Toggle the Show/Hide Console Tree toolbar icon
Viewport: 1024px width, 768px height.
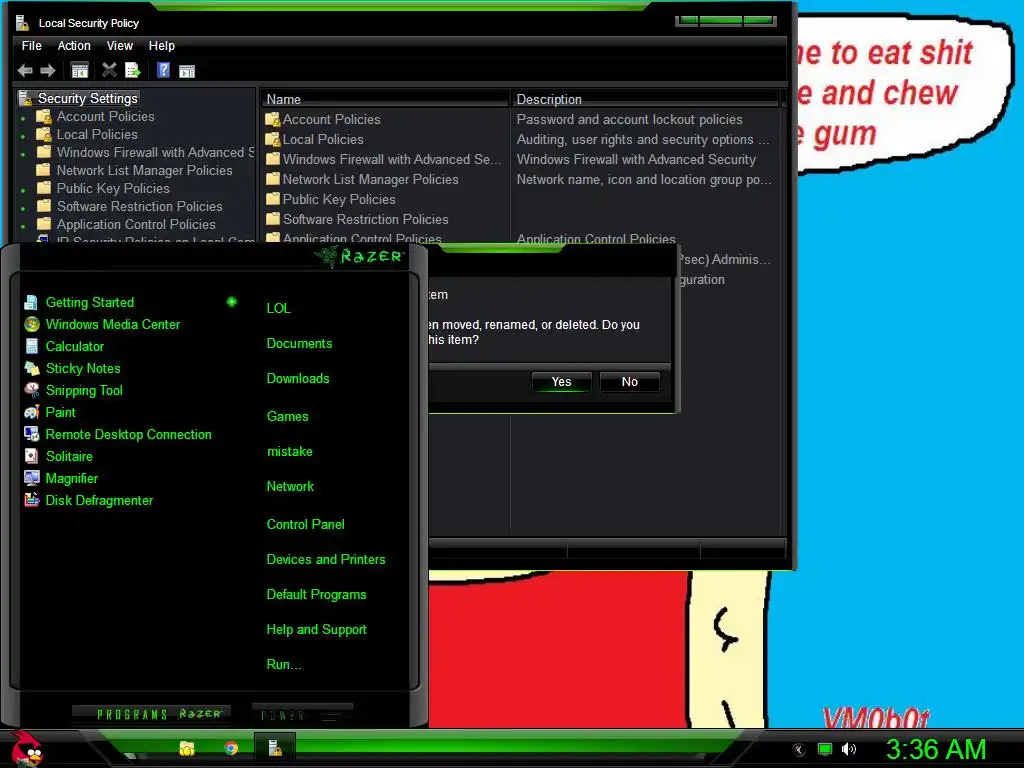tap(80, 71)
